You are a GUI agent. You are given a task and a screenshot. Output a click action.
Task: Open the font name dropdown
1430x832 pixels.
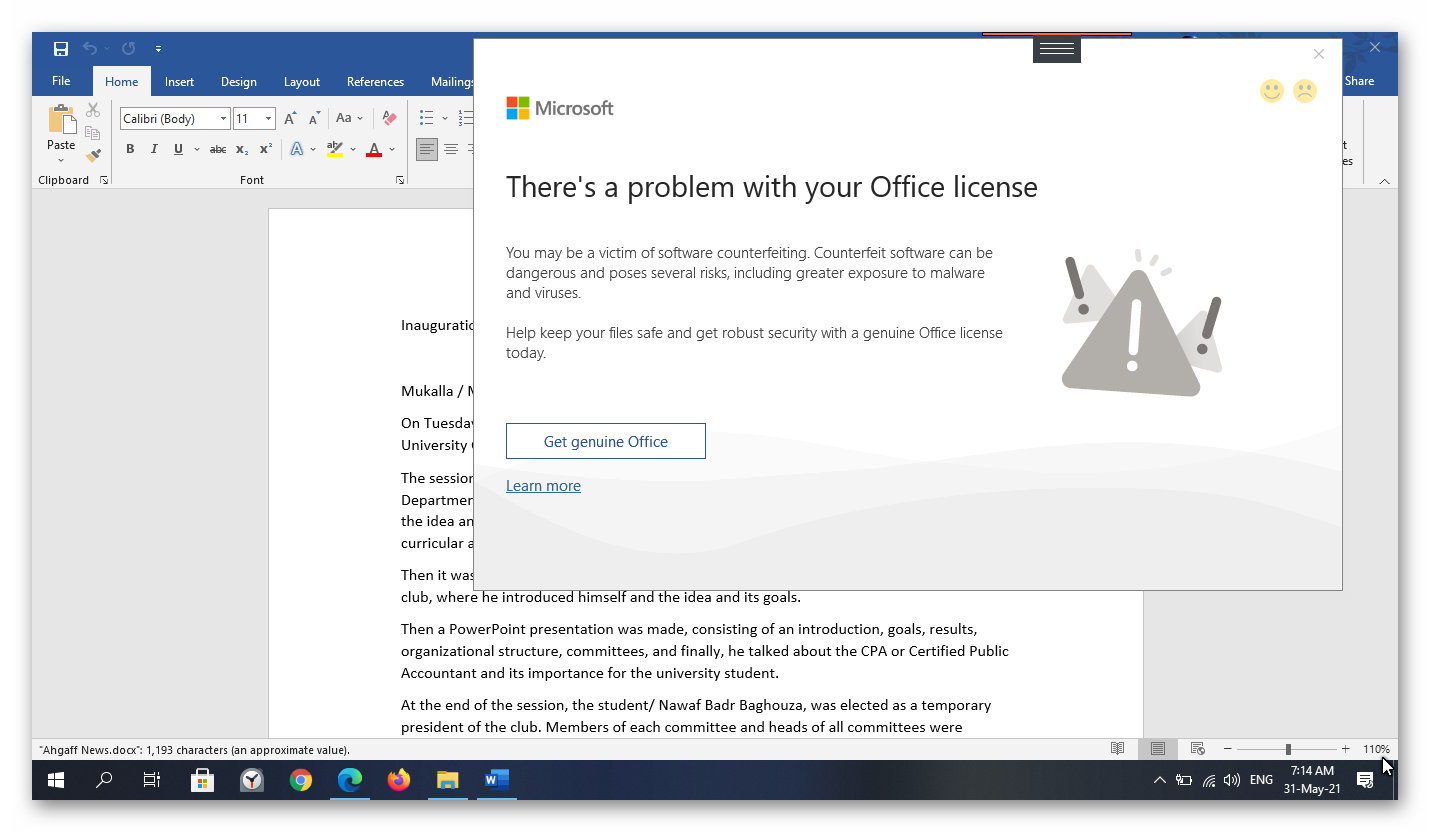click(223, 119)
